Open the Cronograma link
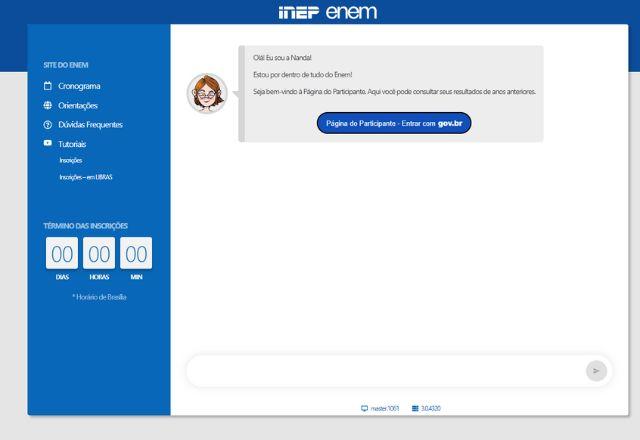The height and width of the screenshot is (440, 640). pyautogui.click(x=79, y=86)
